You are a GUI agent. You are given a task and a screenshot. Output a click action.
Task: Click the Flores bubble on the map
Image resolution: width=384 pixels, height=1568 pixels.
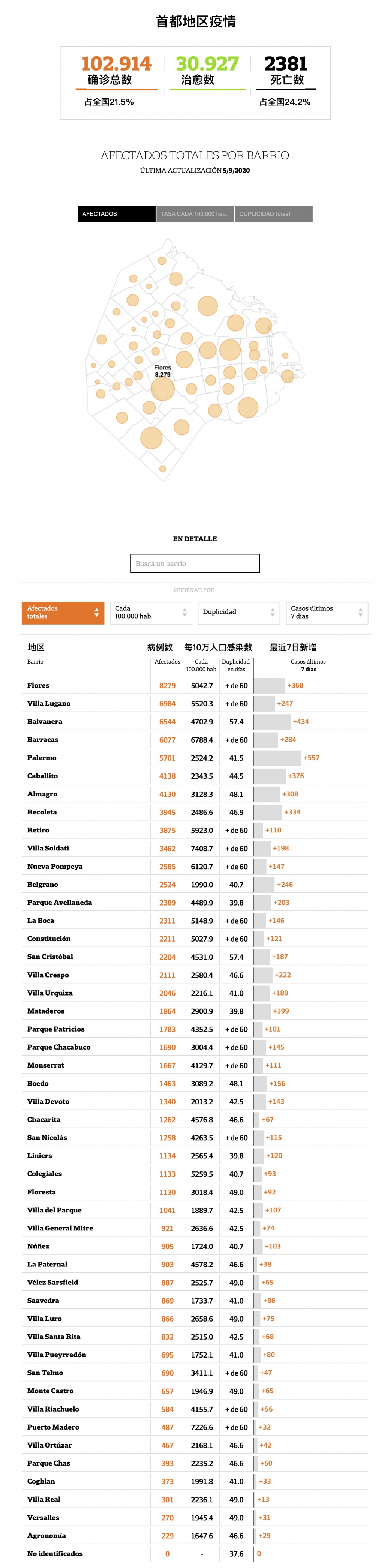(162, 389)
